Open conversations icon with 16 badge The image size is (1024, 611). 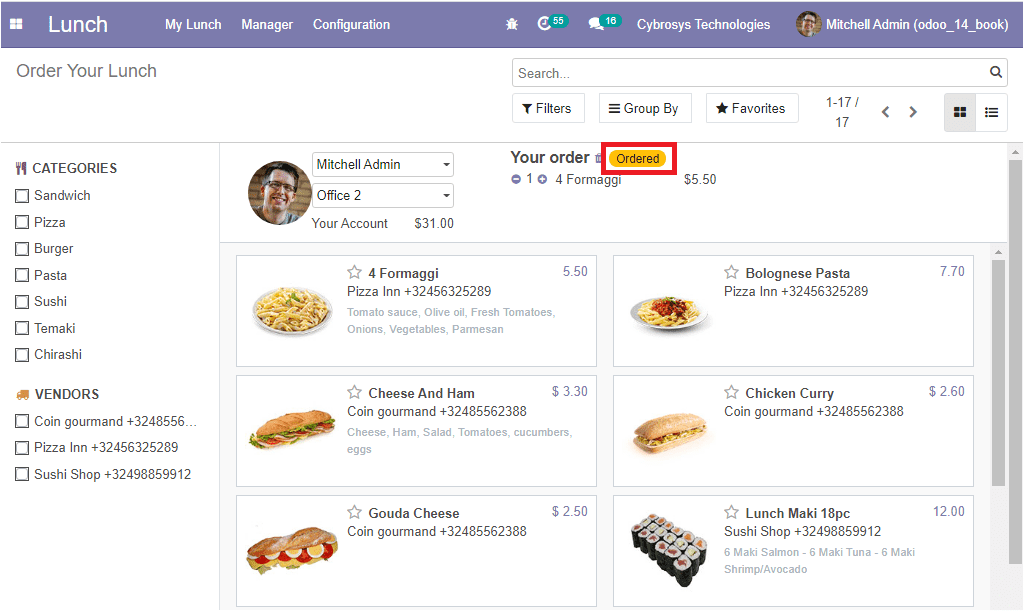[603, 23]
